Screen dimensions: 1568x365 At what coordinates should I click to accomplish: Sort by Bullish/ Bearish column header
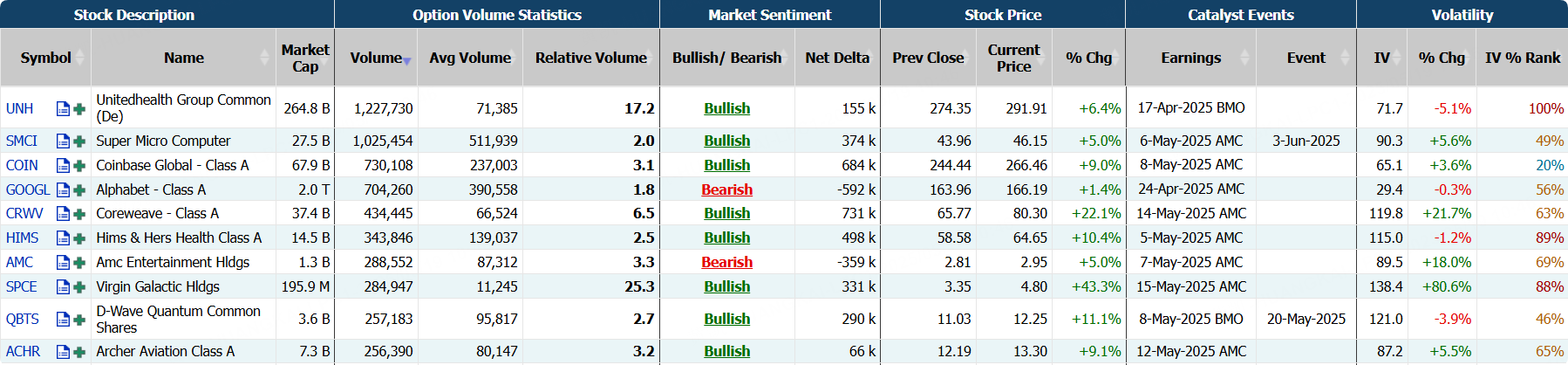tap(726, 58)
